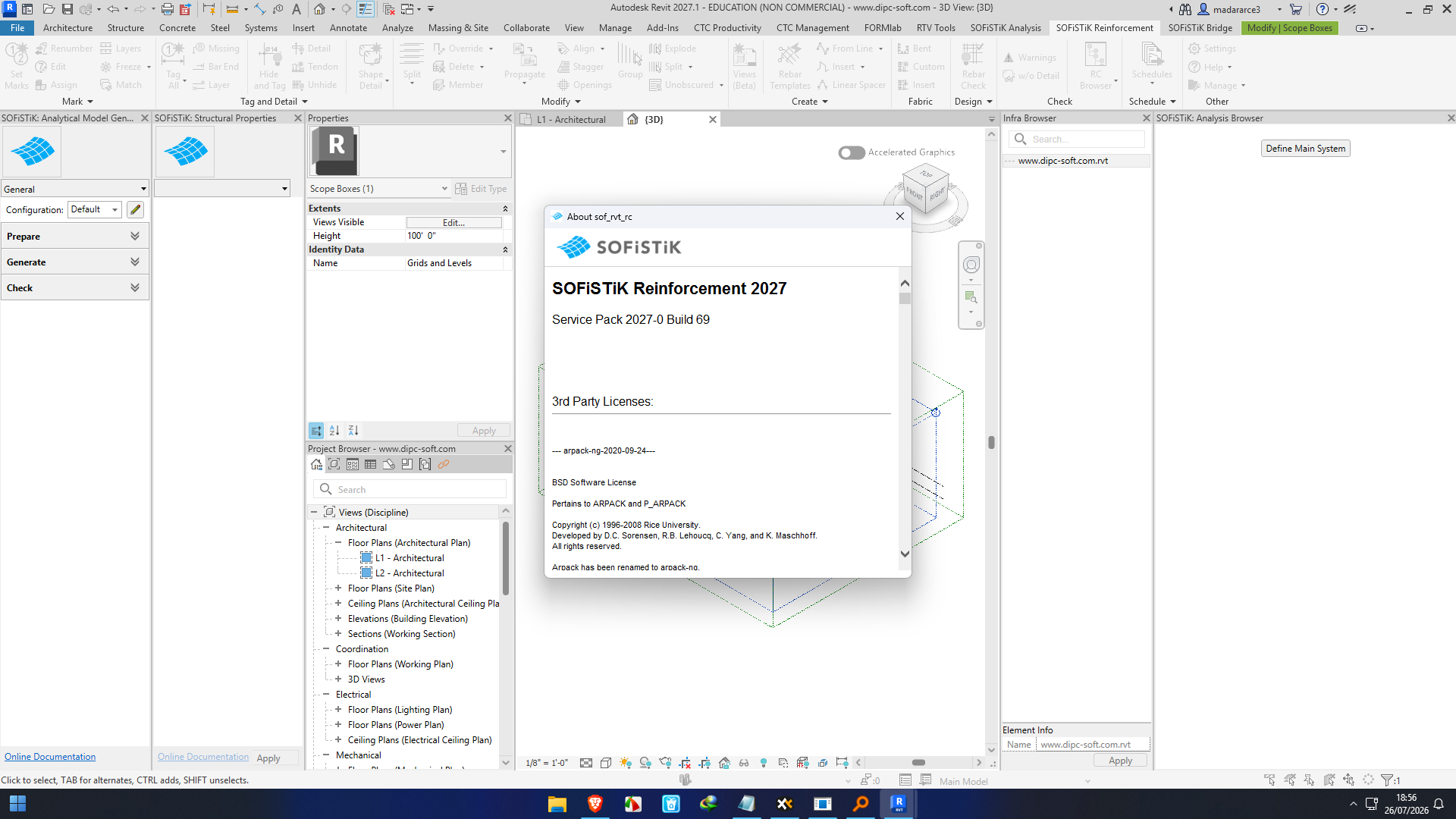Pick the Measure Between Two References tool
1456x819 pixels.
click(233, 9)
